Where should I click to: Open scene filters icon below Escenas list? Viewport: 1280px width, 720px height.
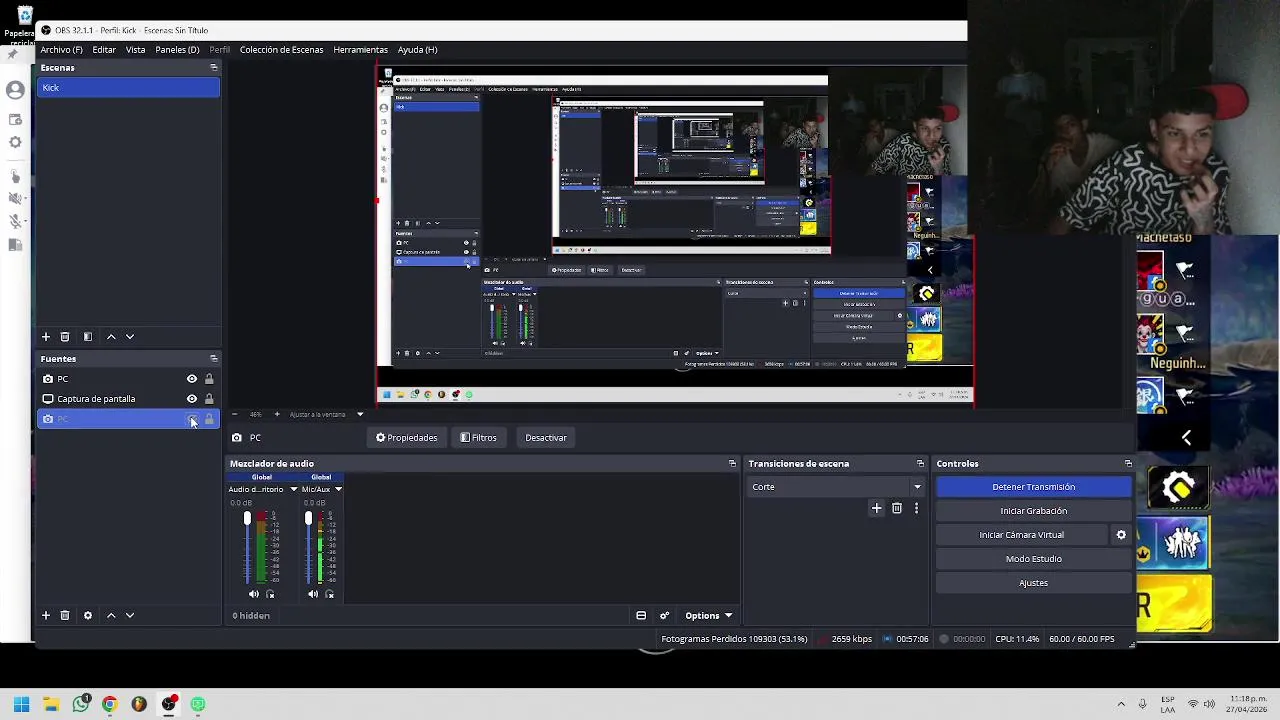88,337
